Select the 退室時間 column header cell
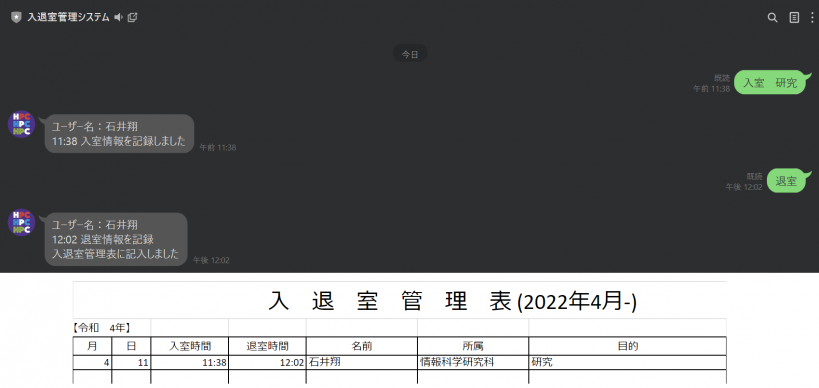 [x=267, y=346]
